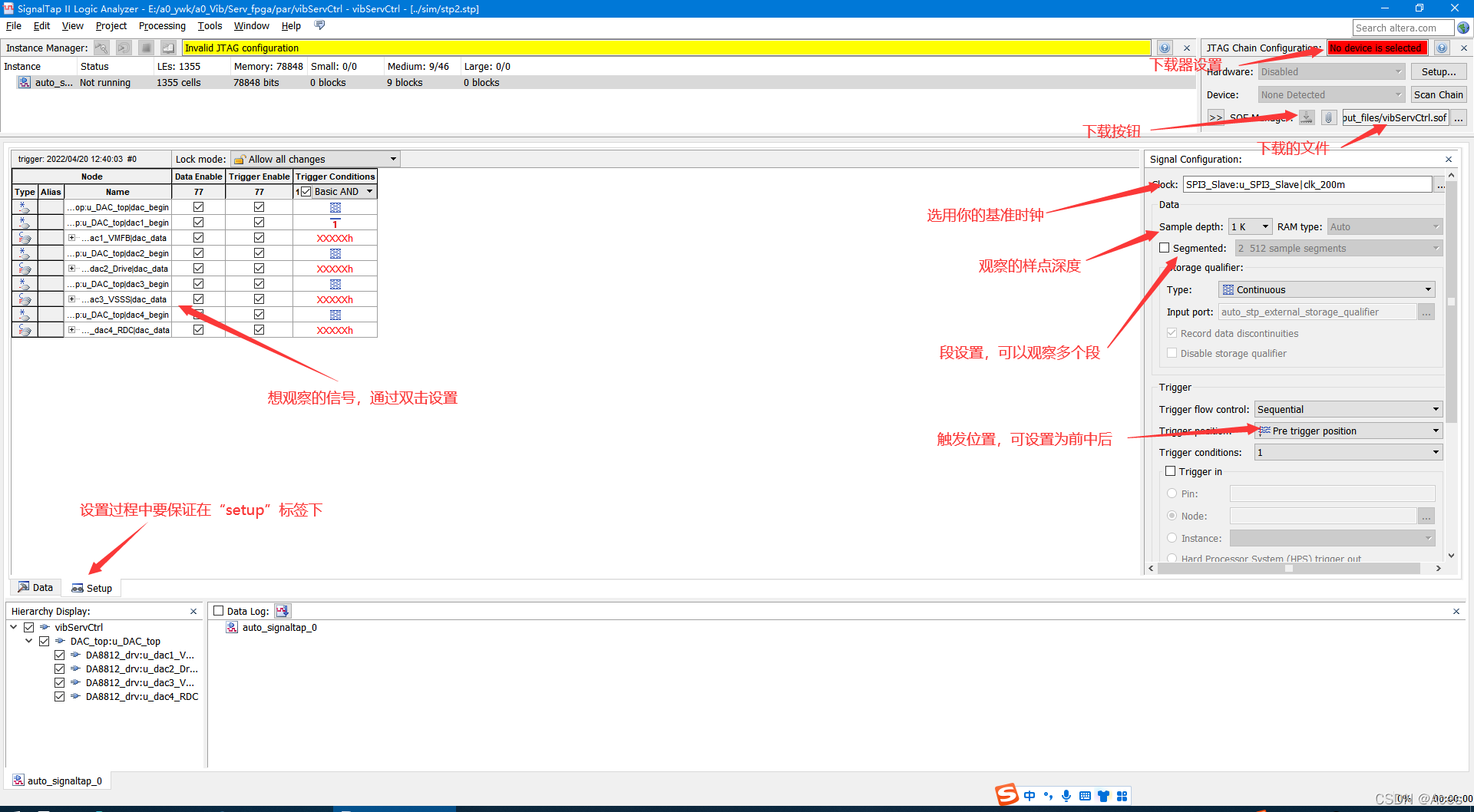This screenshot has height=812, width=1474.
Task: Enable the Trigger in checkbox
Action: [1171, 471]
